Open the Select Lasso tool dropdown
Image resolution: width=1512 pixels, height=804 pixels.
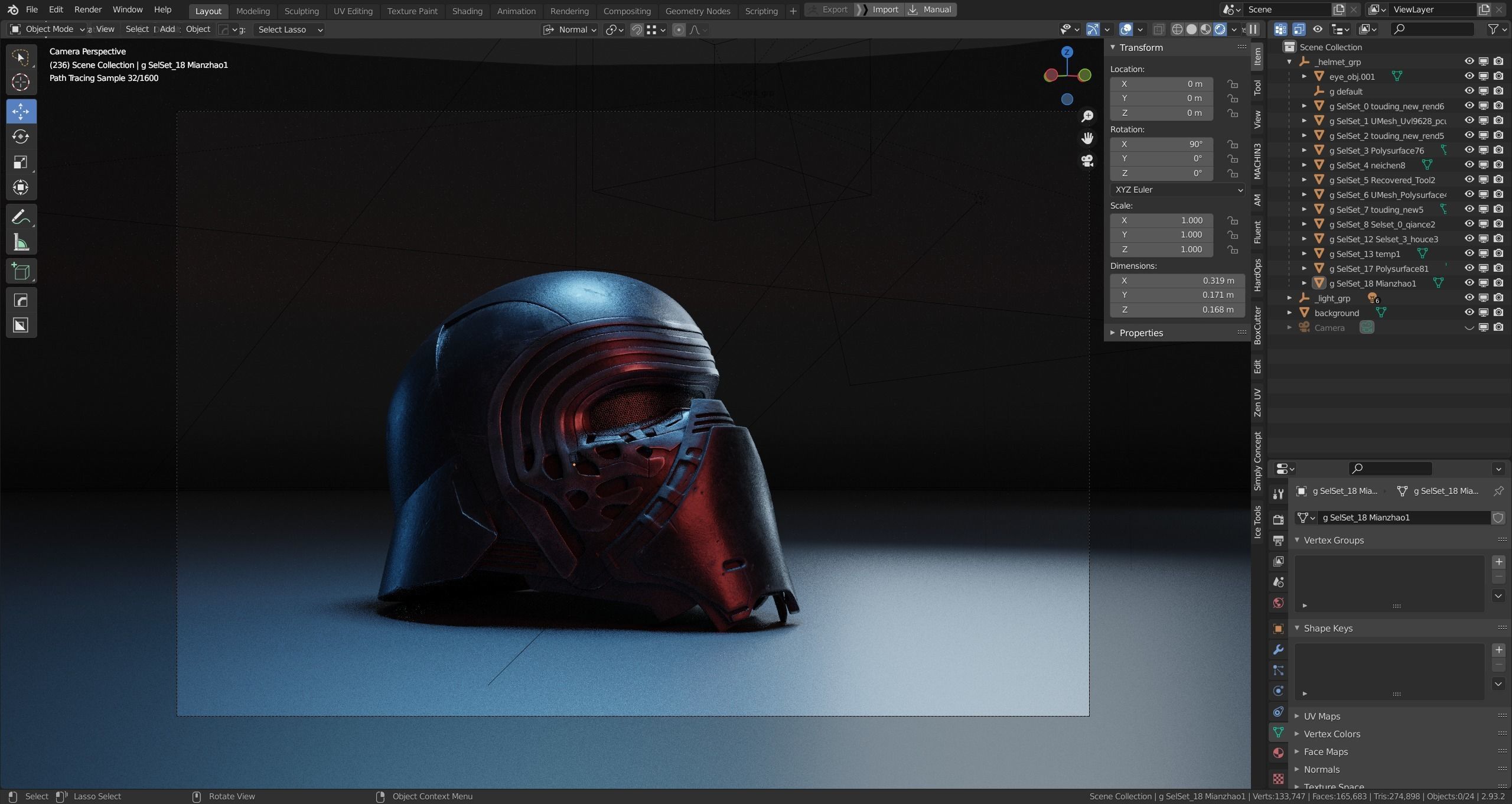click(289, 30)
